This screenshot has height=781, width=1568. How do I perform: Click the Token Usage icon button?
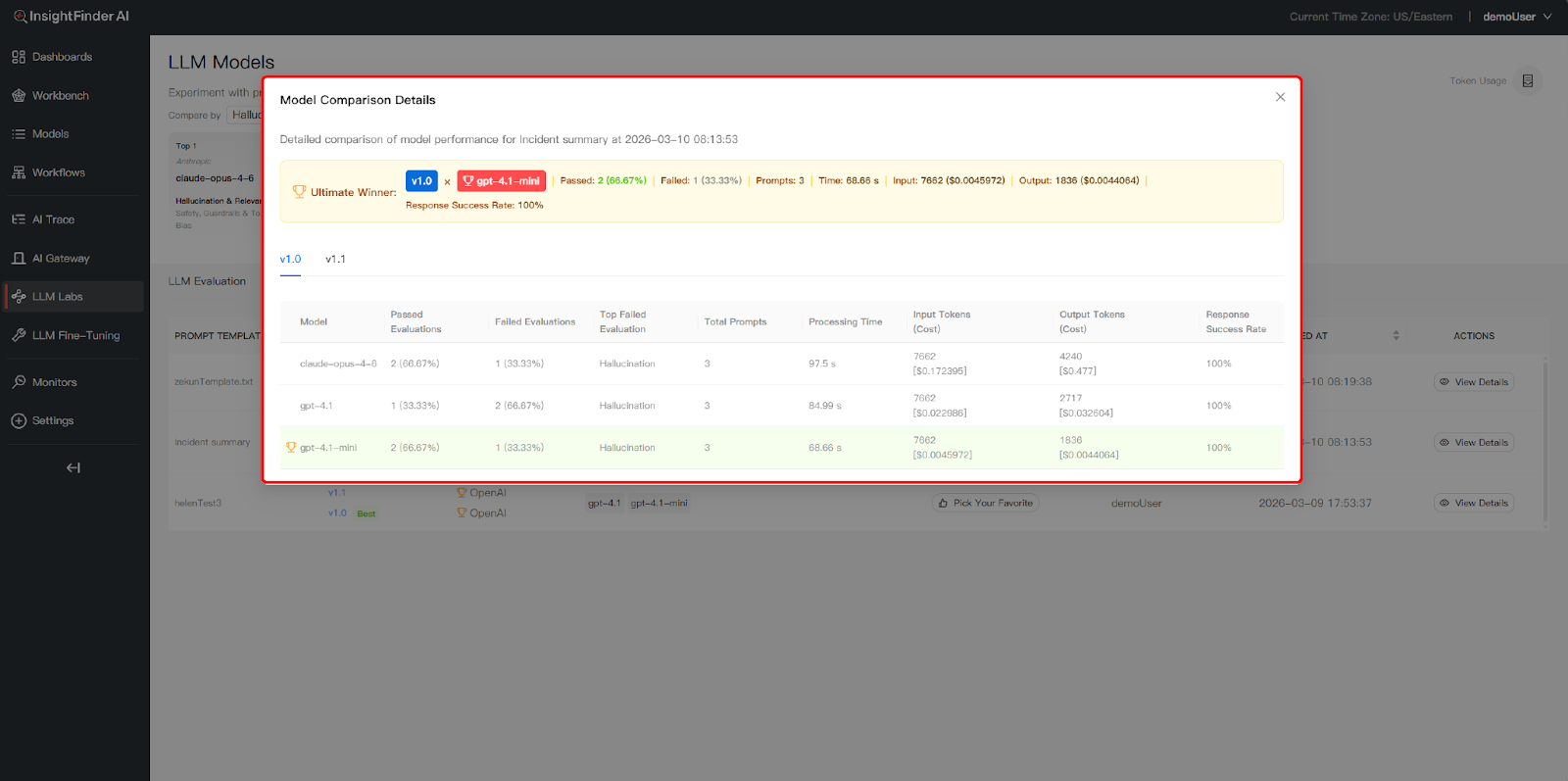(1527, 81)
